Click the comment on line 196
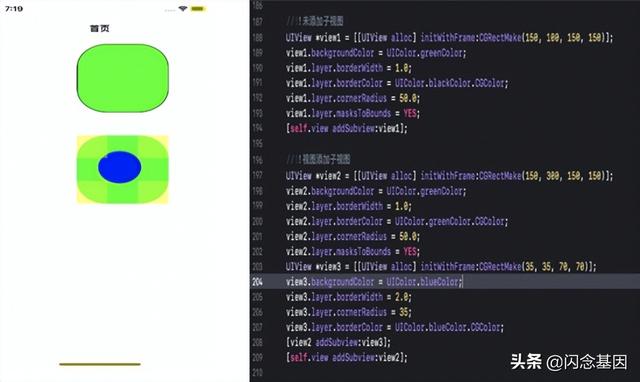 318,159
